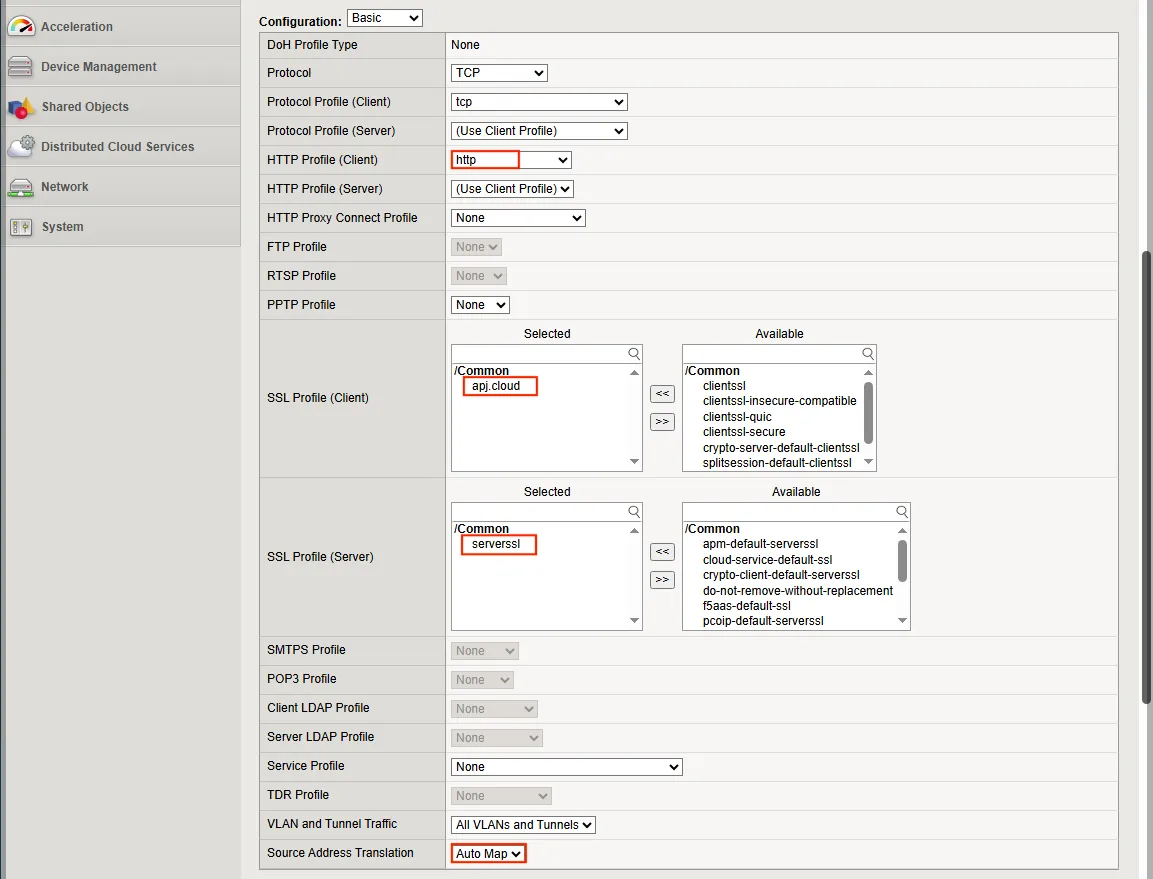This screenshot has width=1153, height=879.
Task: Open the Configuration Basic dropdown
Action: 385,18
